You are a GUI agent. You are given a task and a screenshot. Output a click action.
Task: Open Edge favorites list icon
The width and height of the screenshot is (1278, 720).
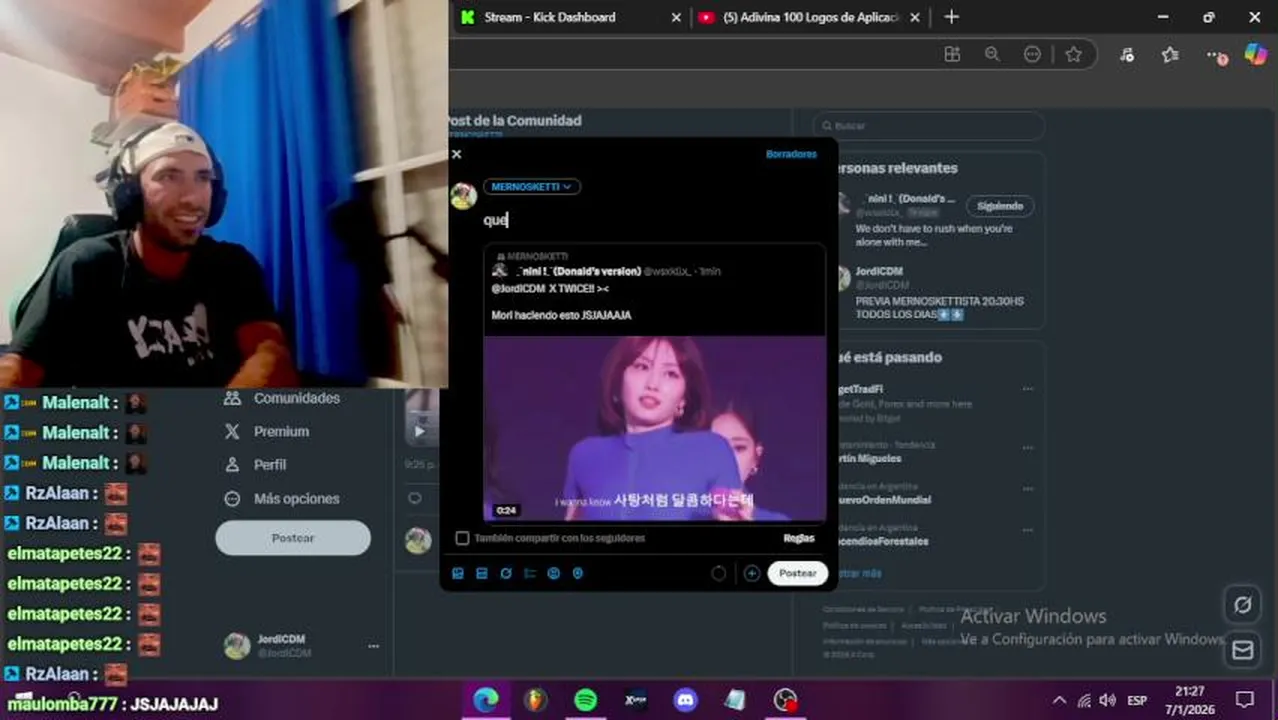1170,54
